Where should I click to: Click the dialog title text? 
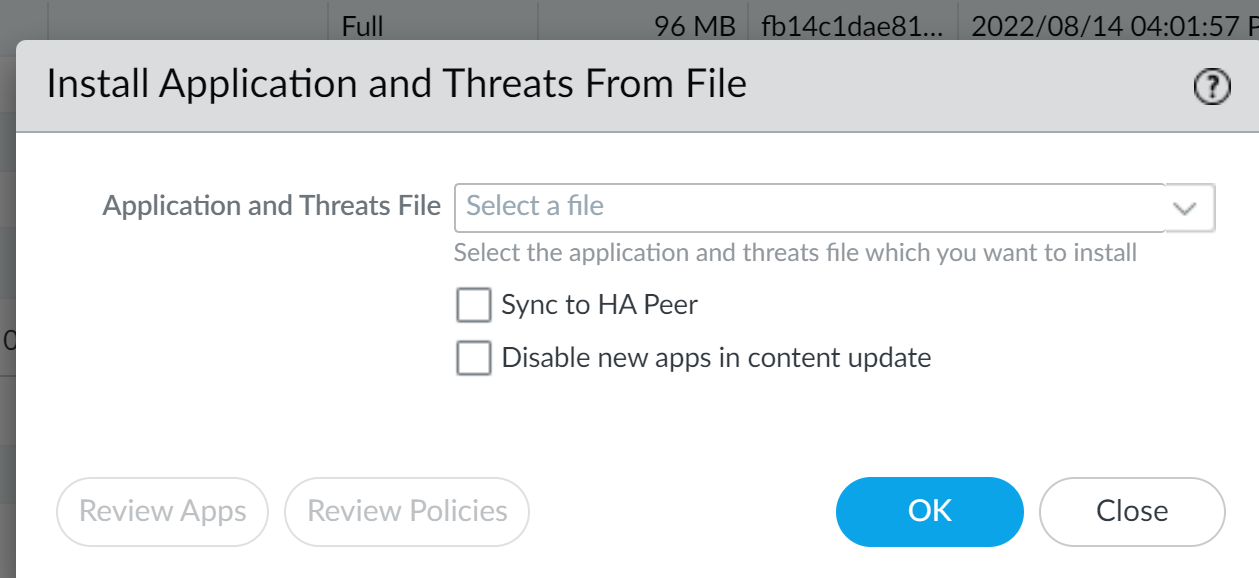(397, 84)
